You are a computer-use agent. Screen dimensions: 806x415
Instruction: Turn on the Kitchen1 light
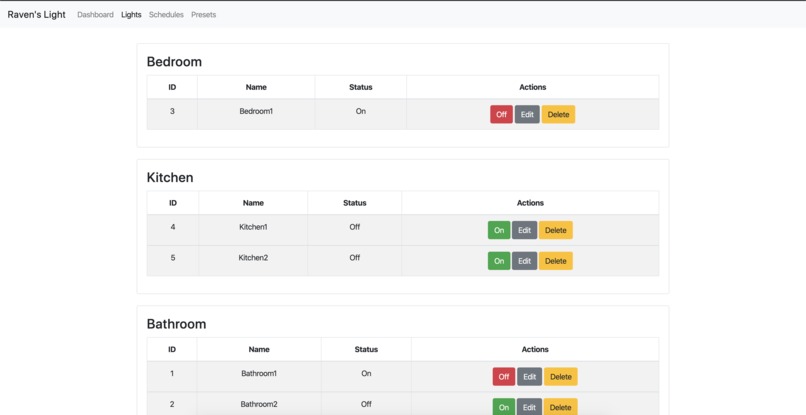(499, 230)
